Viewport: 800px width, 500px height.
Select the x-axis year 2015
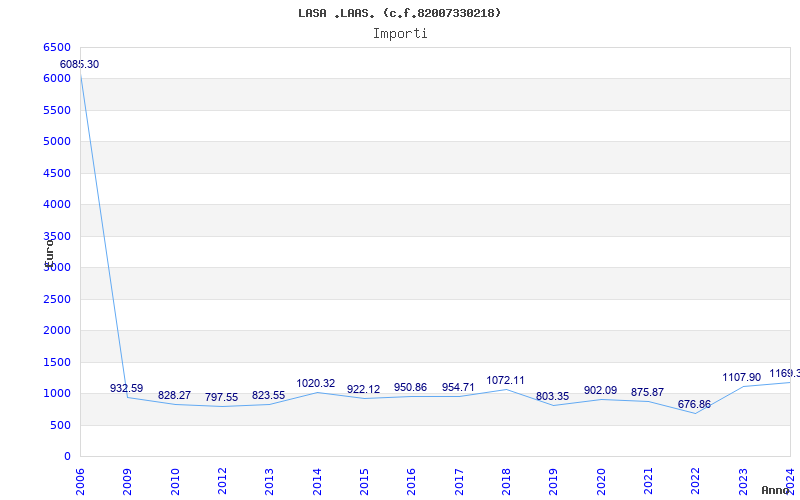(364, 482)
